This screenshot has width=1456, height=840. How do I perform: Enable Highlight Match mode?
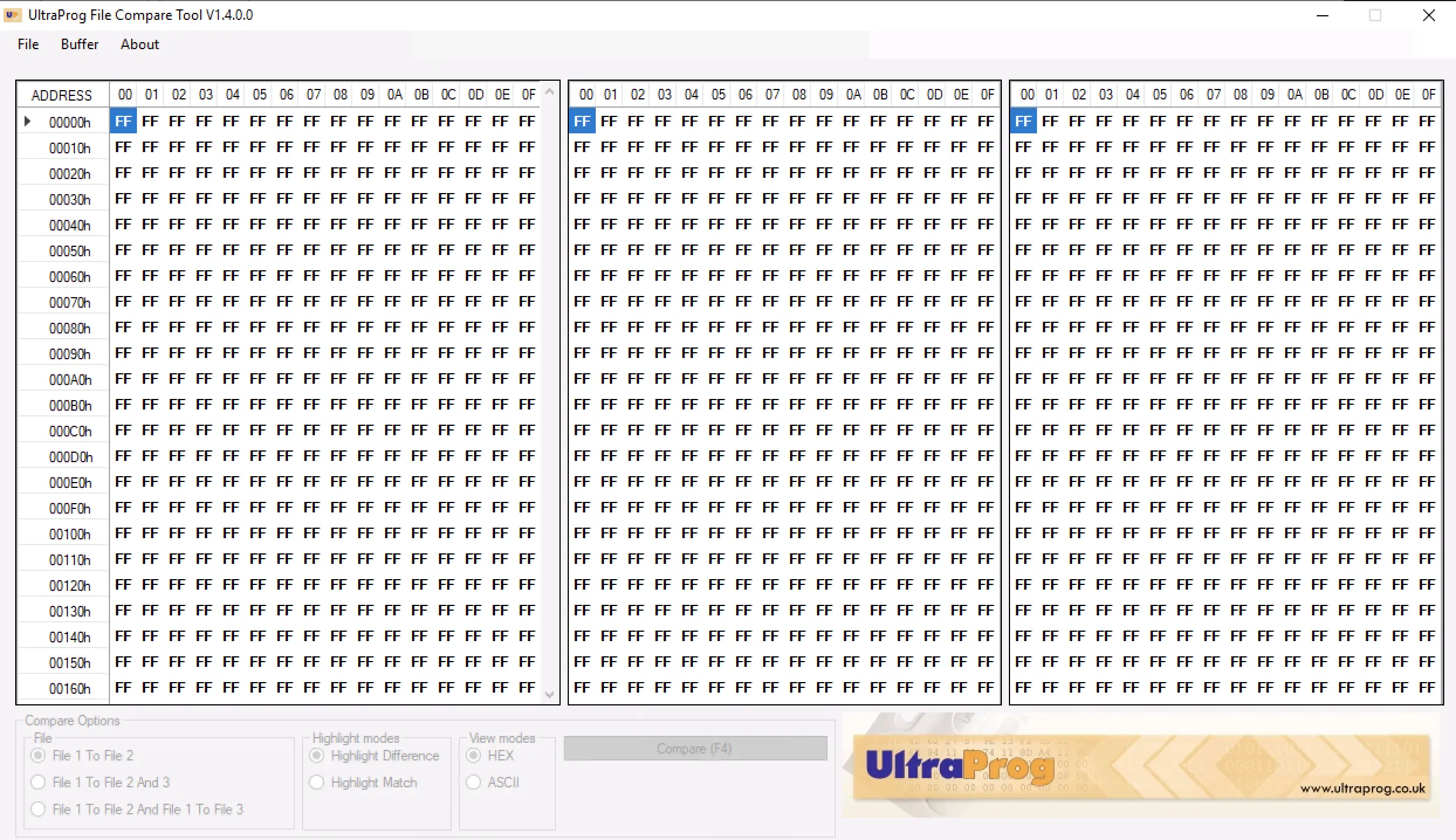pyautogui.click(x=317, y=782)
